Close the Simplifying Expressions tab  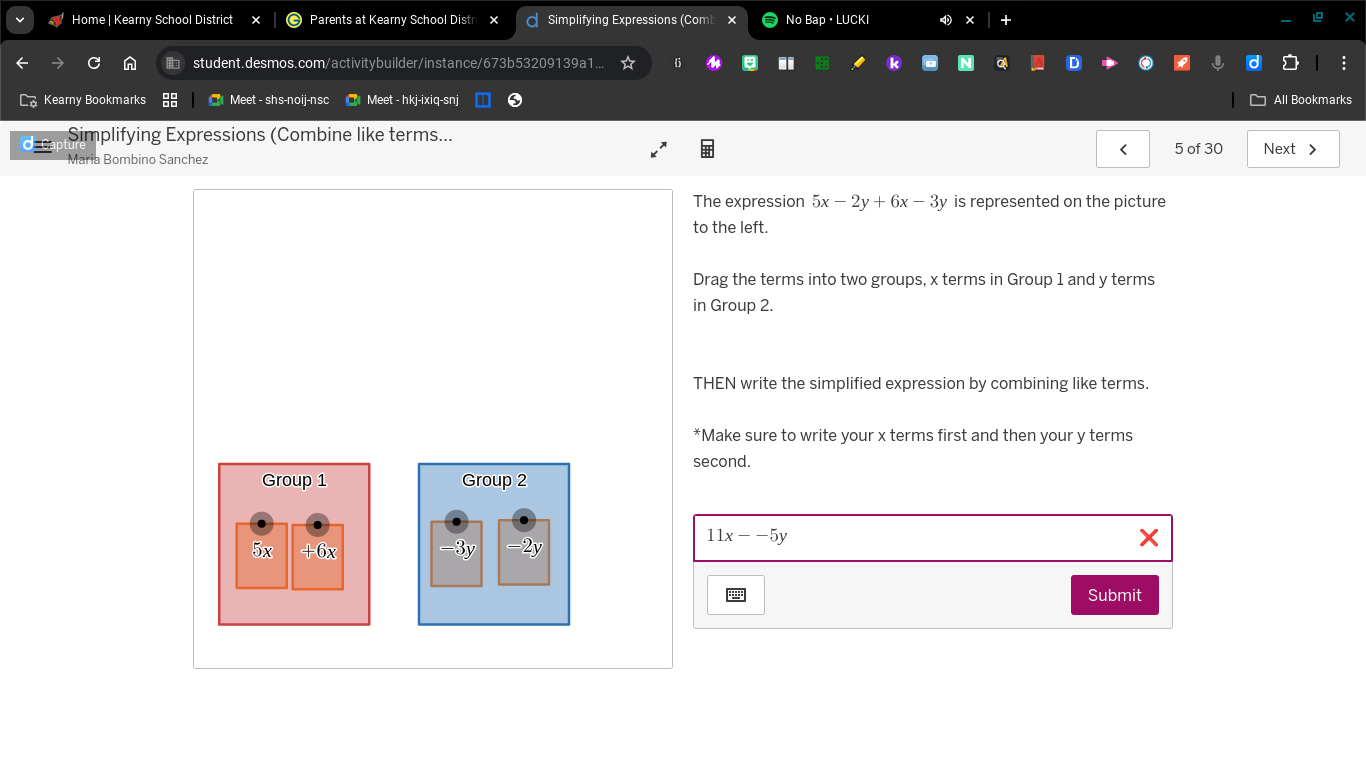point(732,20)
